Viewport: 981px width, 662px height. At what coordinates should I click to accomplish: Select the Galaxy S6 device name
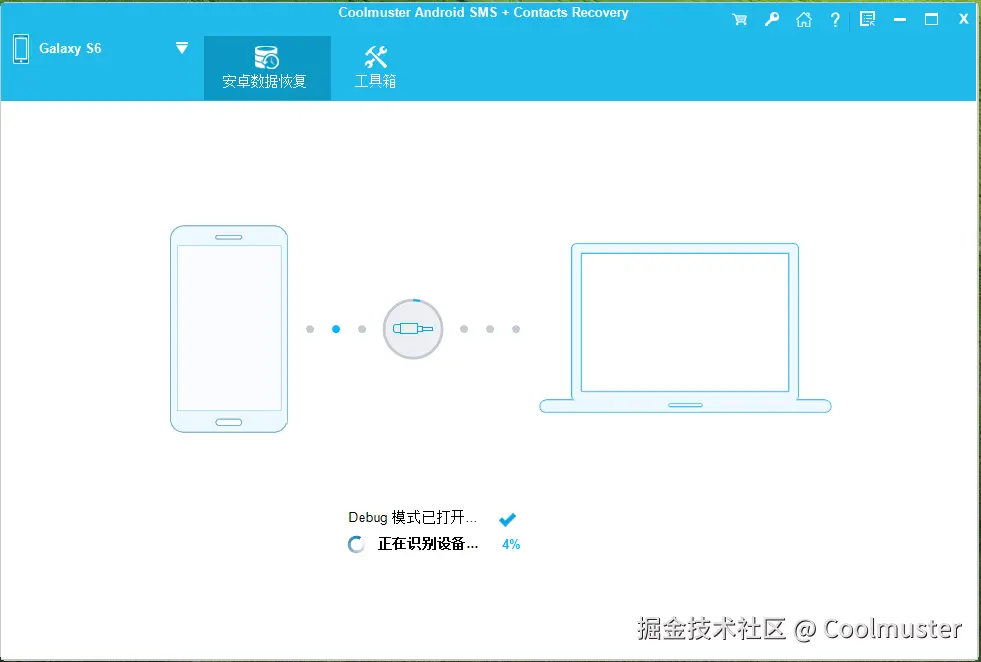[70, 48]
